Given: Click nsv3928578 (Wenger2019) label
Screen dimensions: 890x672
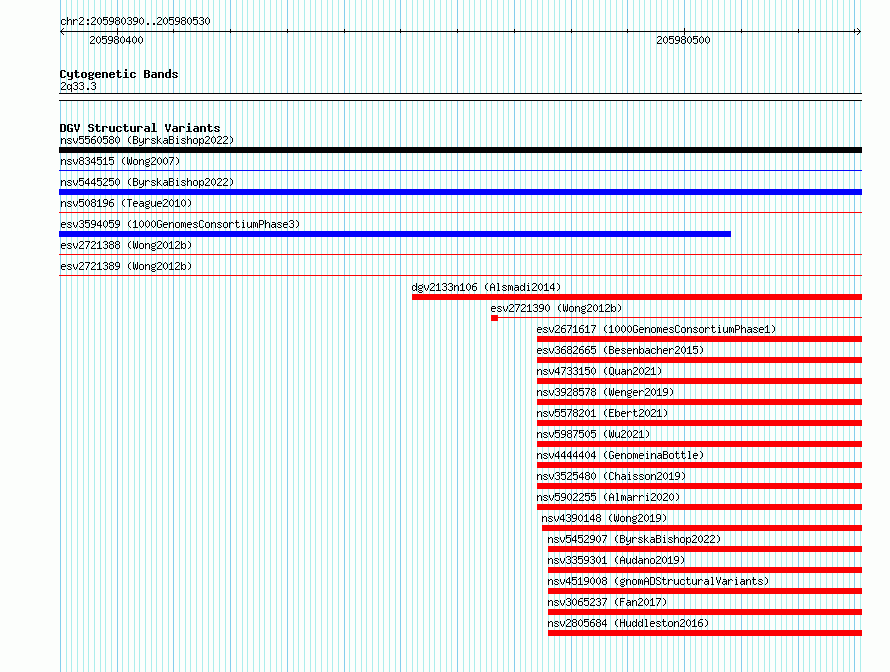Looking at the screenshot, I should click(605, 392).
